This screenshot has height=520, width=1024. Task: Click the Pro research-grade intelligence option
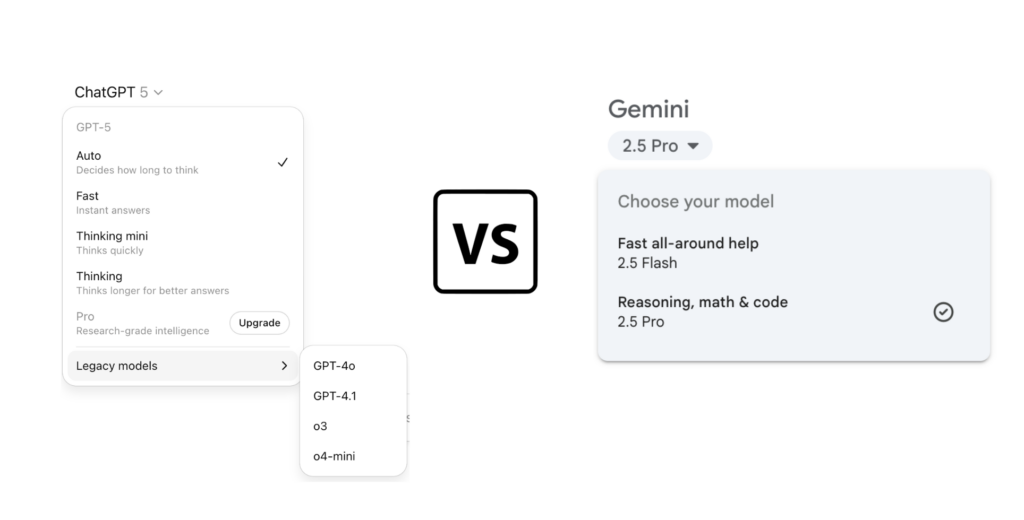[142, 322]
